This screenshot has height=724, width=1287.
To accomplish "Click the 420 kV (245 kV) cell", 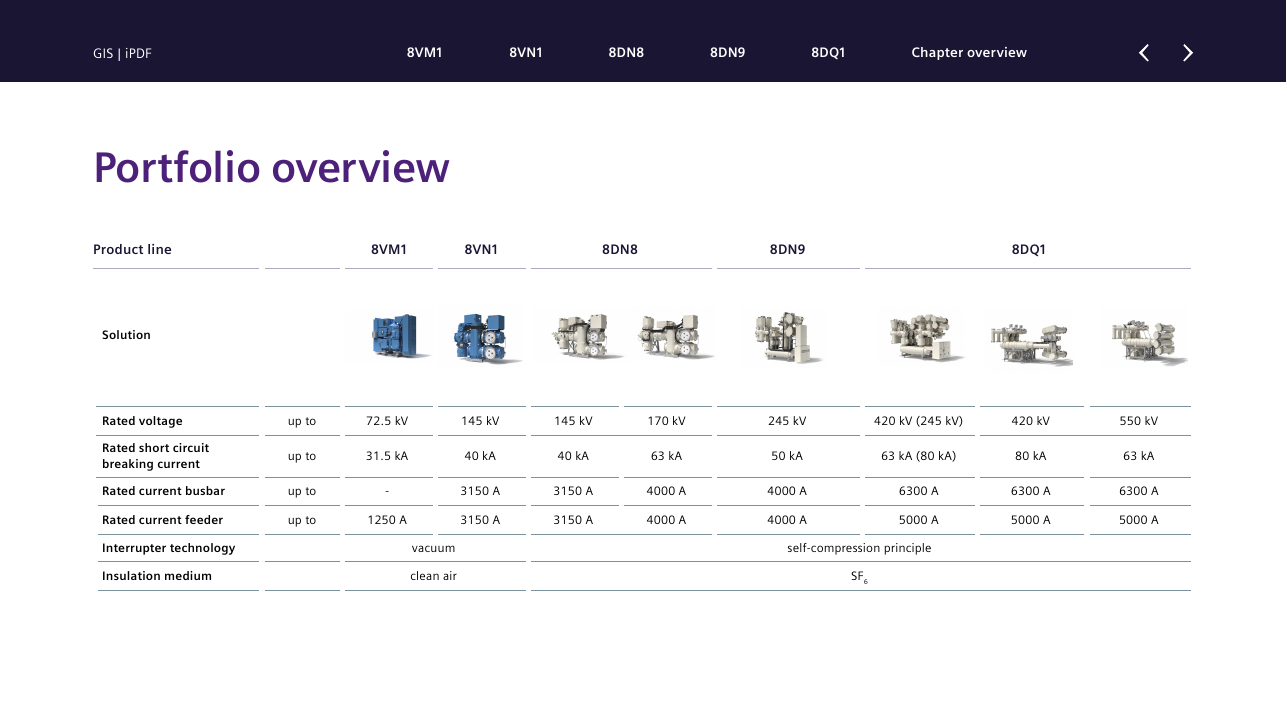I will pos(918,421).
